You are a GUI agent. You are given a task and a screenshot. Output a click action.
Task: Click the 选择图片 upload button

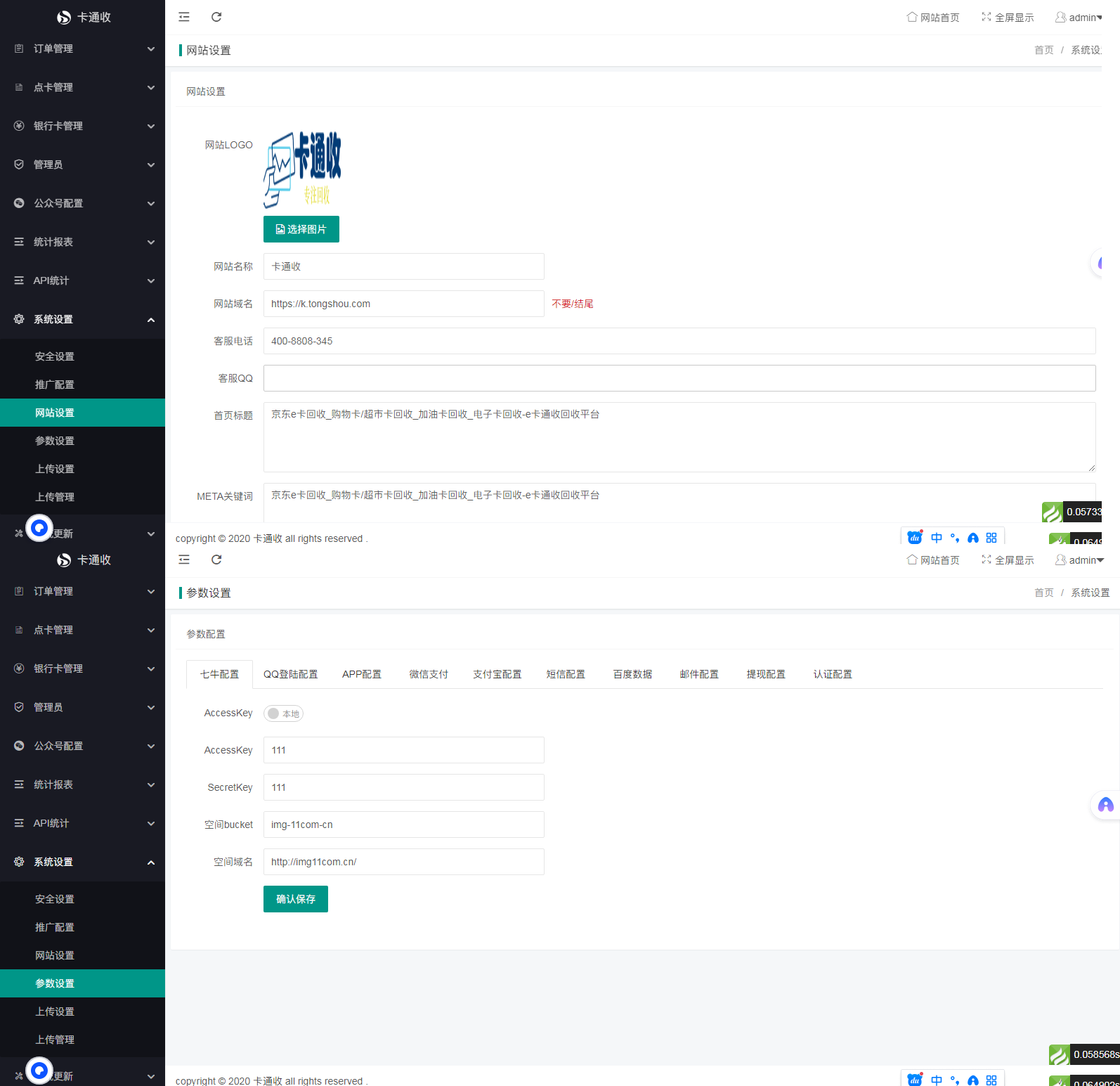[301, 229]
